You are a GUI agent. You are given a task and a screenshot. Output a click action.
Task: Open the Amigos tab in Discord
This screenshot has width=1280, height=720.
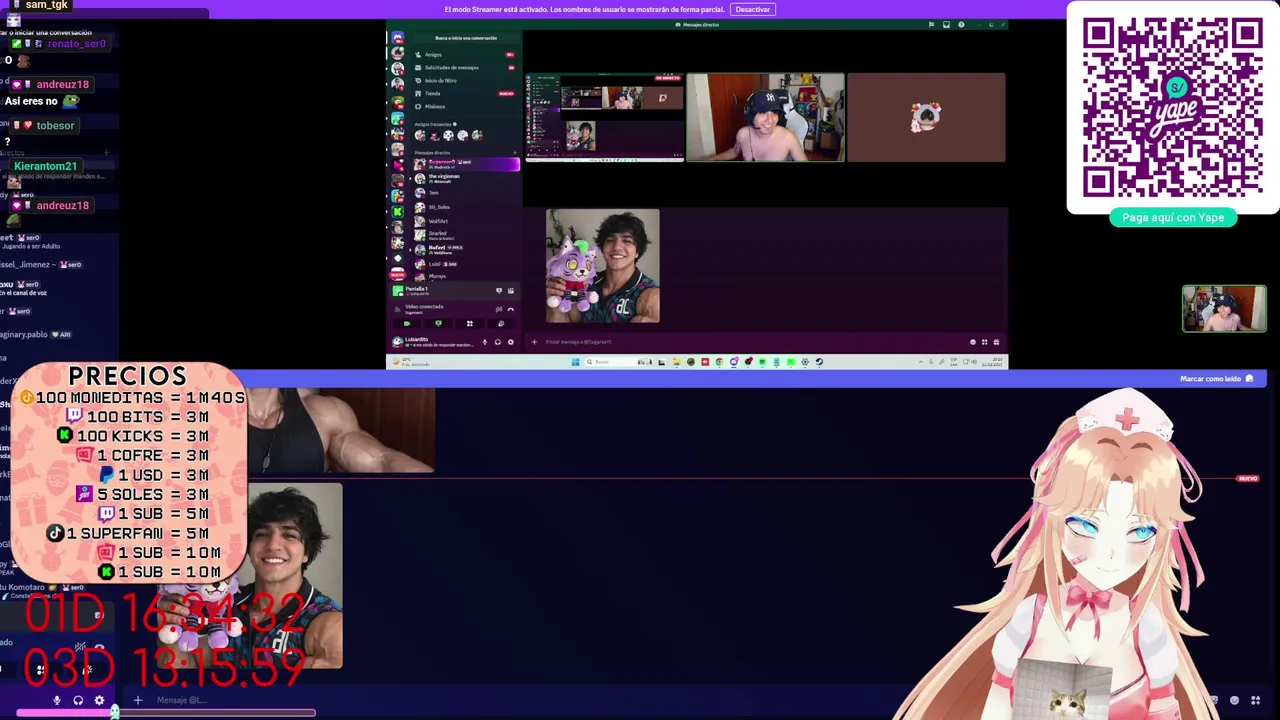[465, 55]
